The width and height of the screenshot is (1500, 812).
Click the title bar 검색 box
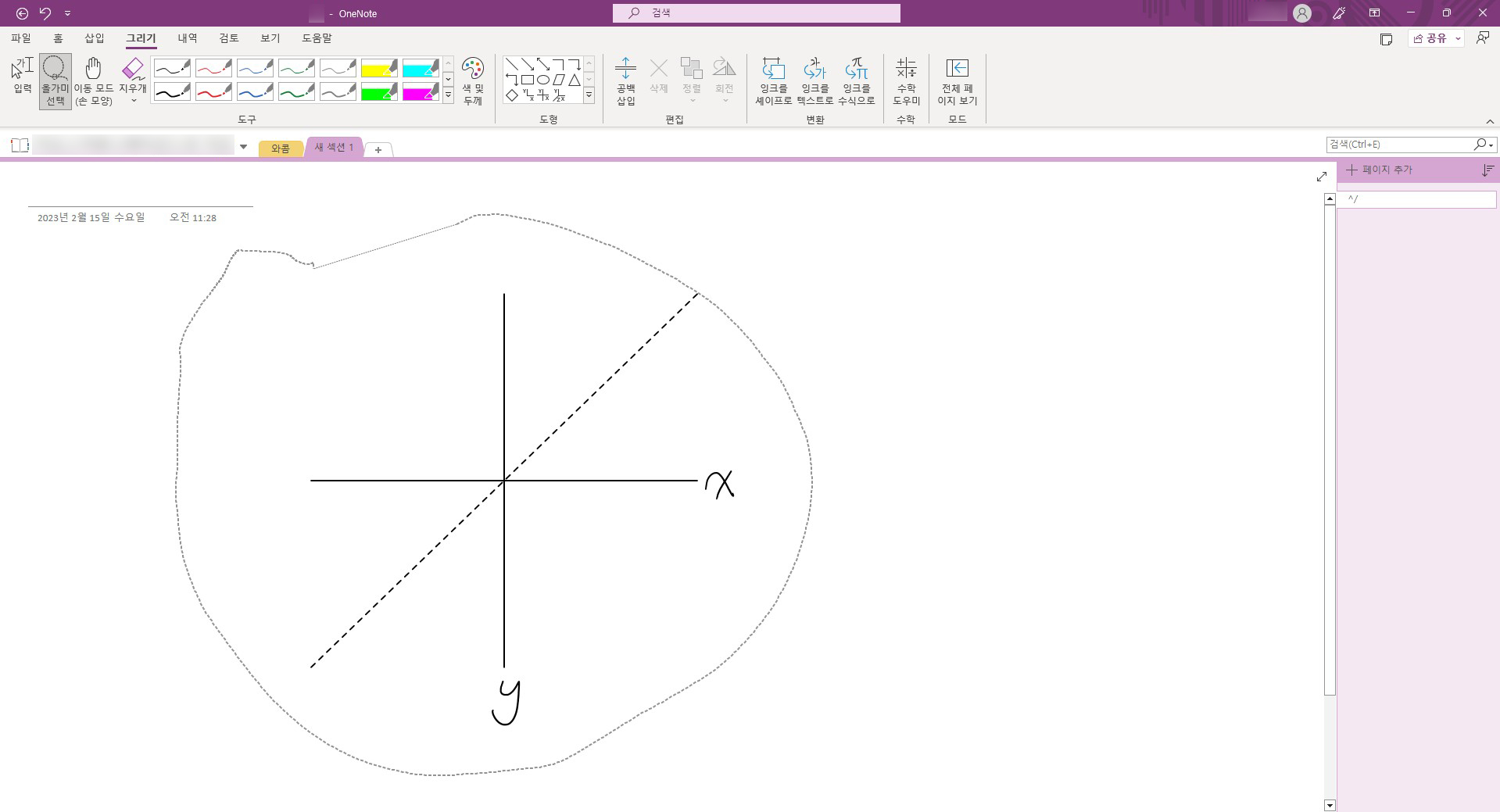click(x=757, y=13)
